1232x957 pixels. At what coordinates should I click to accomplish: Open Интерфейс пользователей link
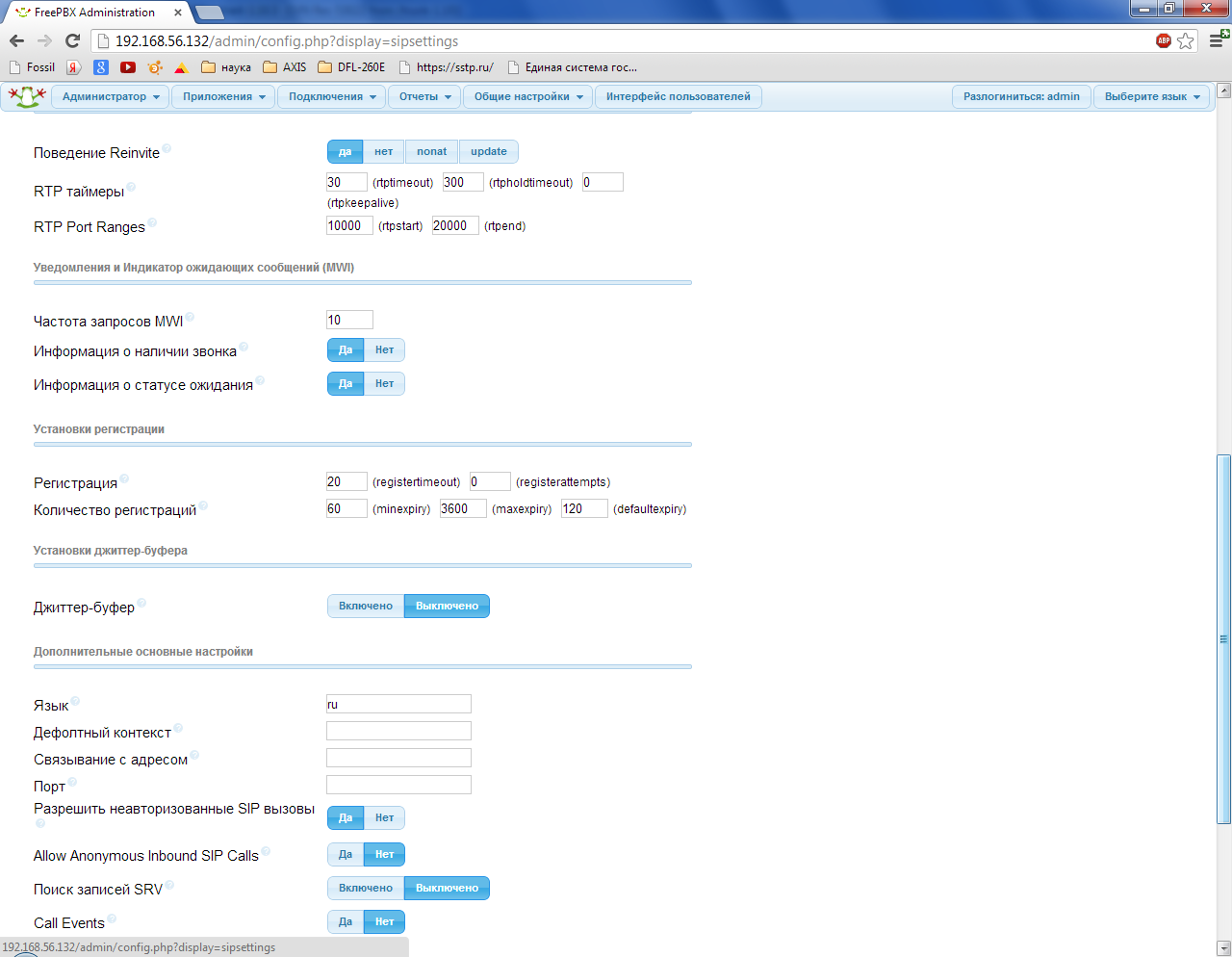[x=678, y=97]
